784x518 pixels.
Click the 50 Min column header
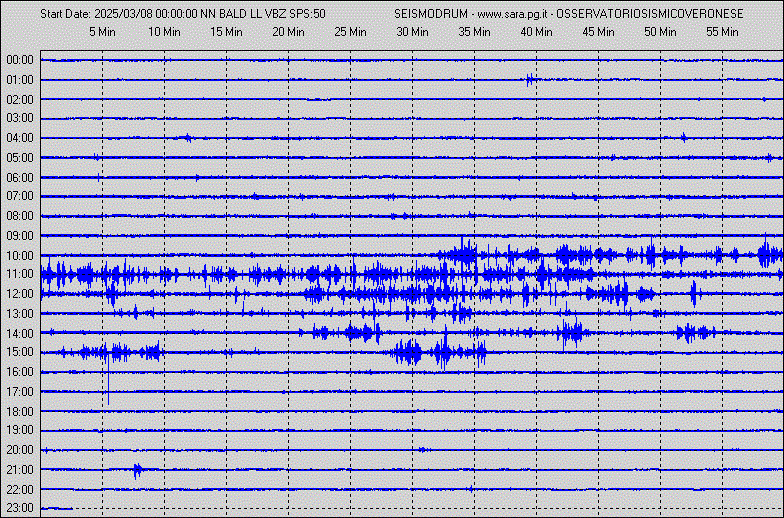pos(660,32)
